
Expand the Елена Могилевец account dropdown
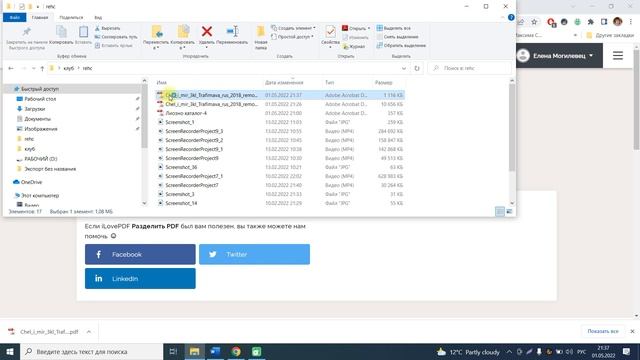pyautogui.click(x=591, y=56)
